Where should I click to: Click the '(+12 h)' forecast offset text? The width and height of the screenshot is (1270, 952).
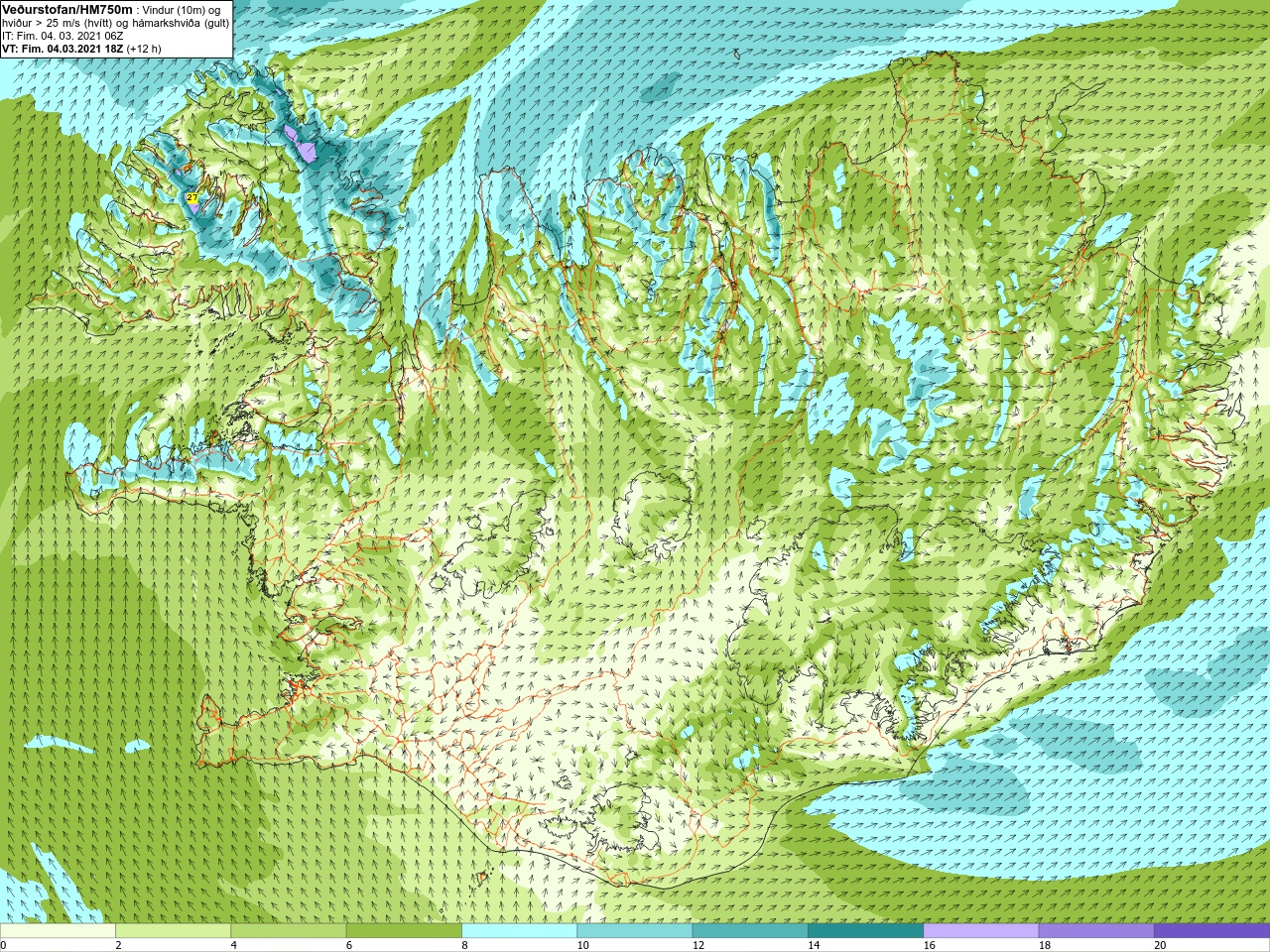click(x=144, y=49)
